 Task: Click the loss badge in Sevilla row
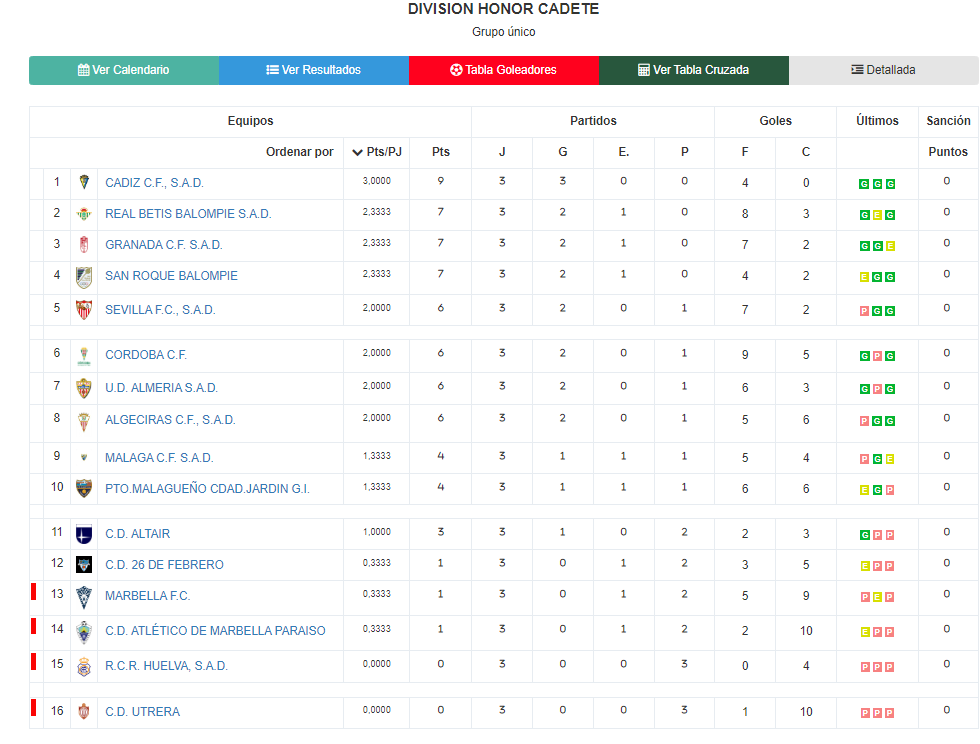[x=864, y=311]
